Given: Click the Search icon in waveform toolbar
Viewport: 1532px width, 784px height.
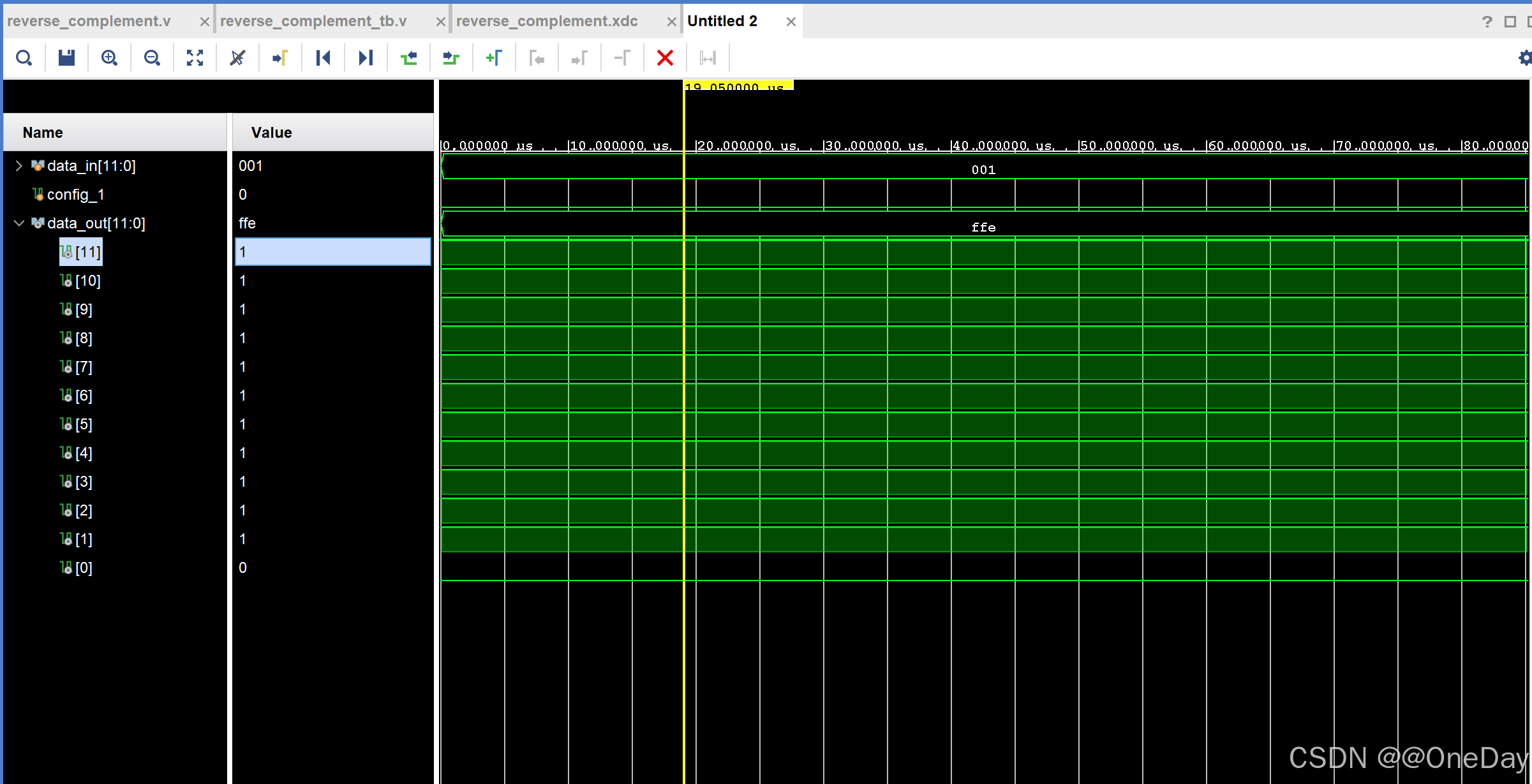Looking at the screenshot, I should coord(24,58).
